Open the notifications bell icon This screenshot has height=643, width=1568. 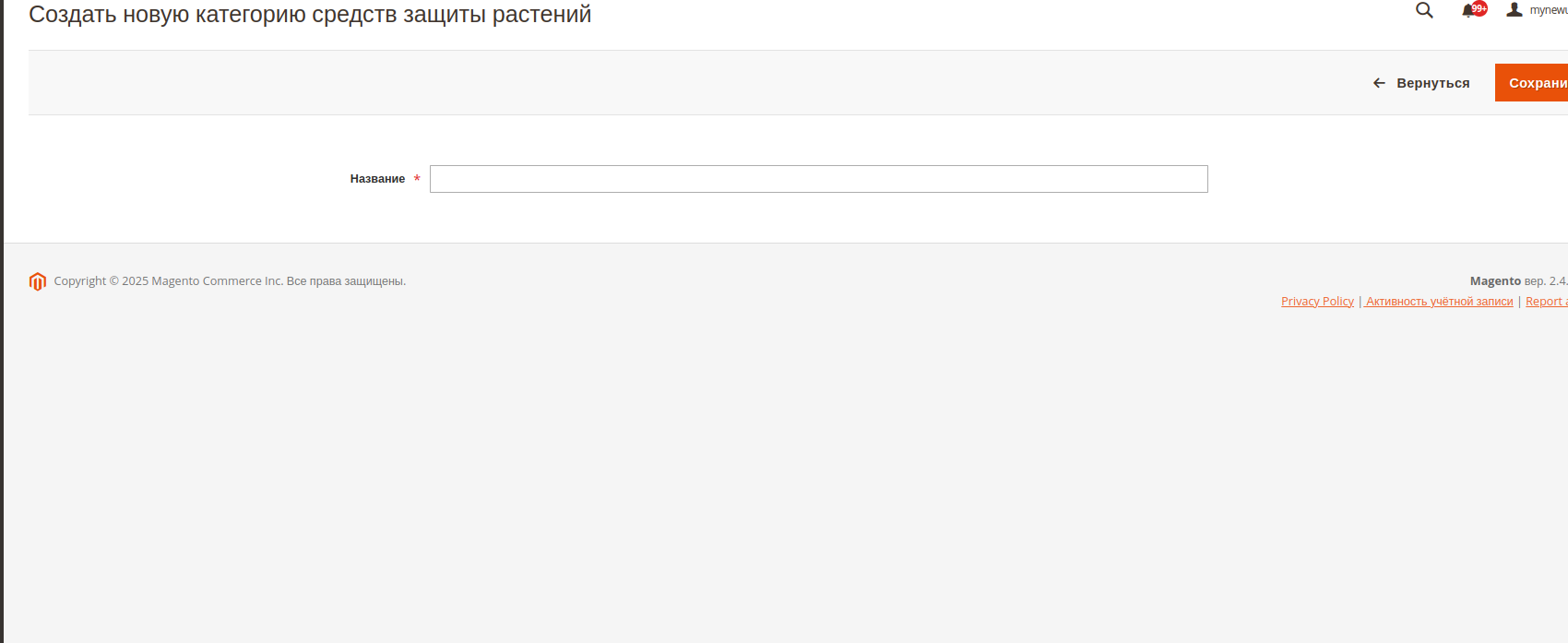[x=1468, y=11]
